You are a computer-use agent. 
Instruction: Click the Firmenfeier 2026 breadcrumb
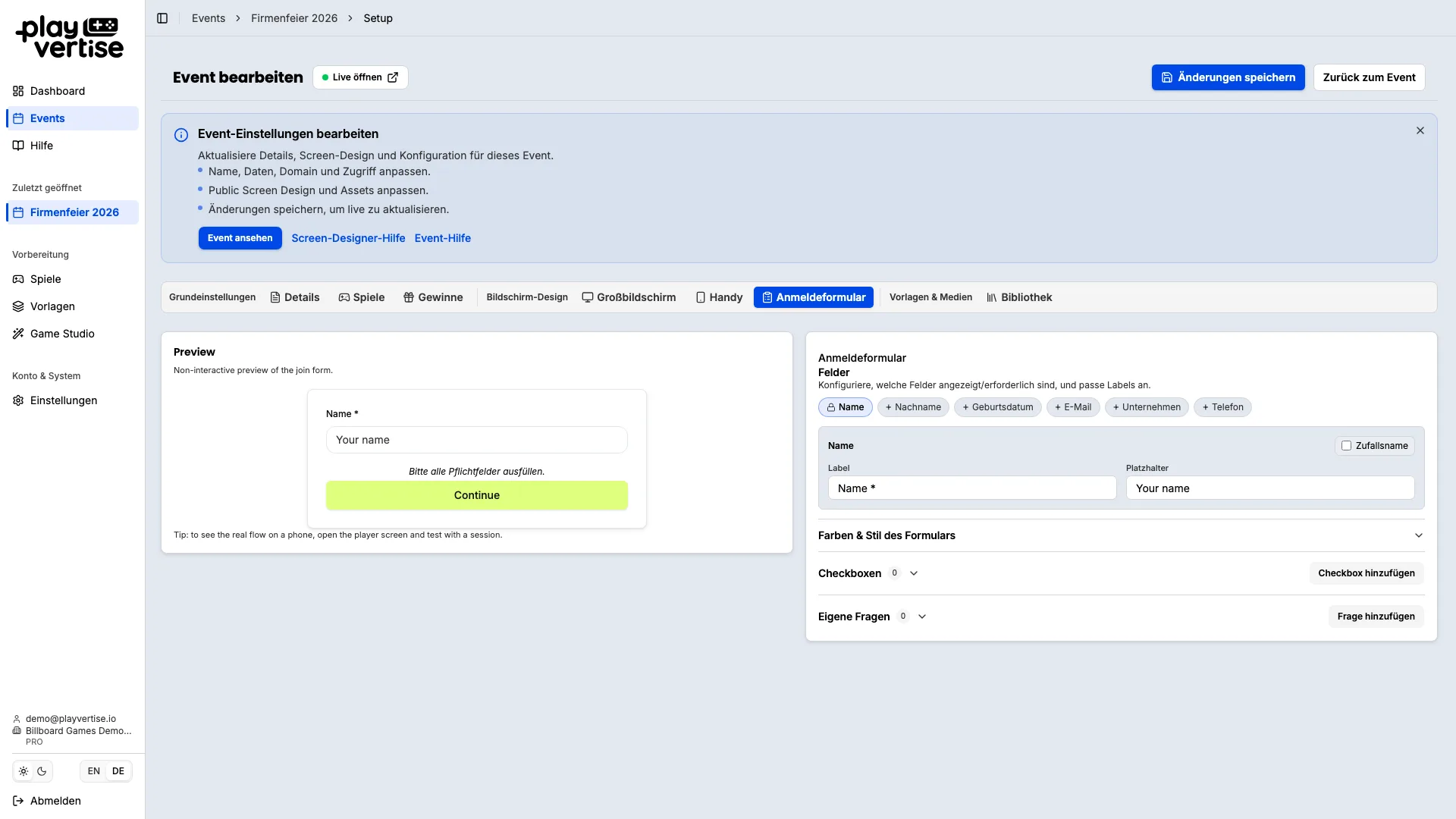[x=294, y=18]
